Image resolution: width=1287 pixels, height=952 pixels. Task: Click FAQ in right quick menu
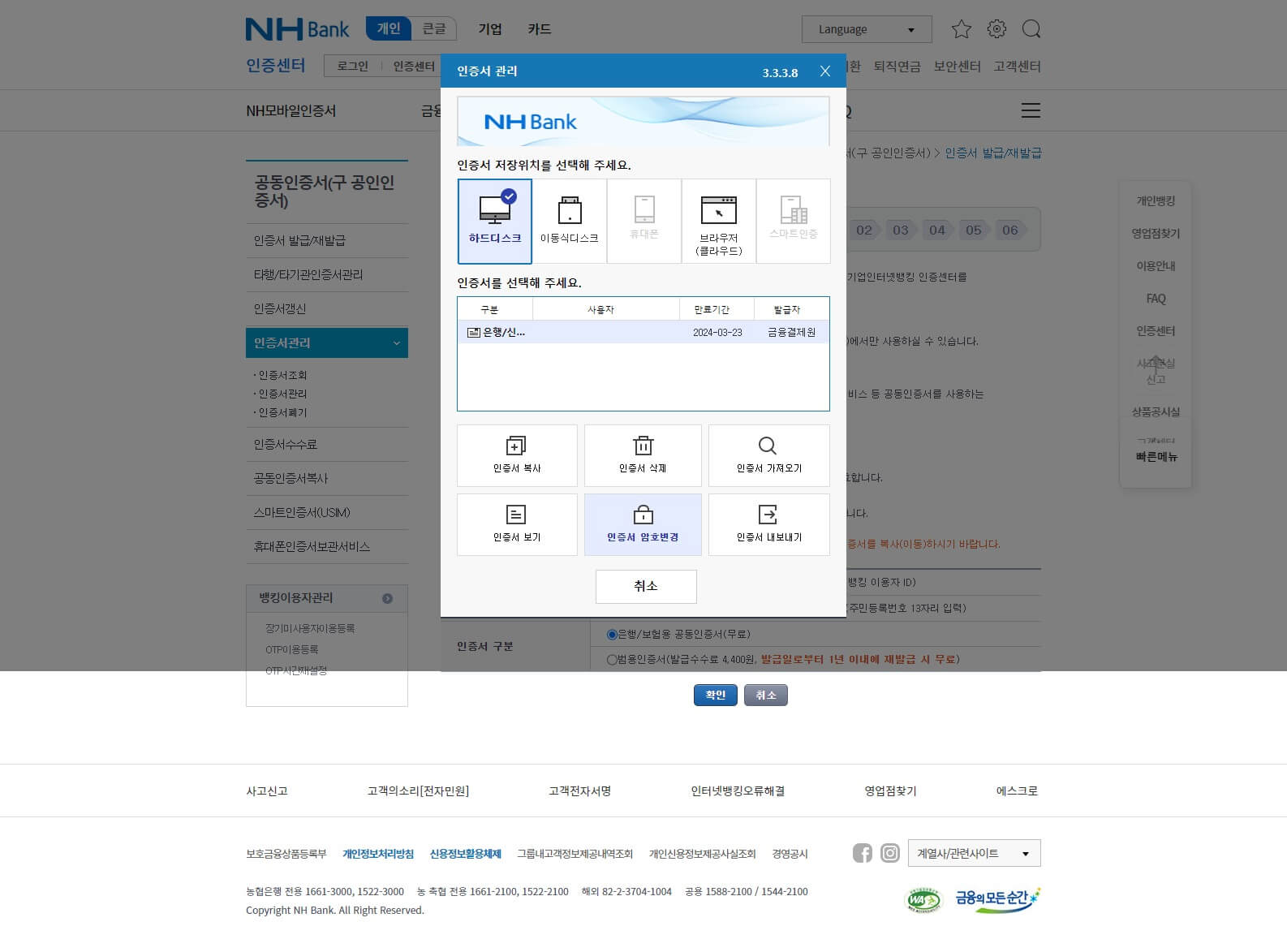[x=1156, y=299]
